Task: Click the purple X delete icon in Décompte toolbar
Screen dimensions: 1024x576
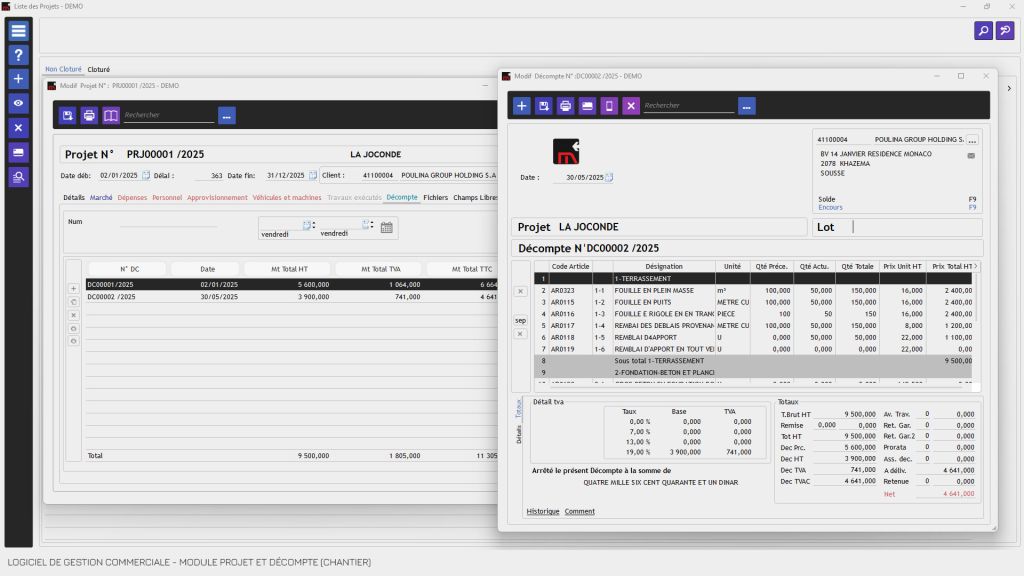Action: (x=630, y=106)
